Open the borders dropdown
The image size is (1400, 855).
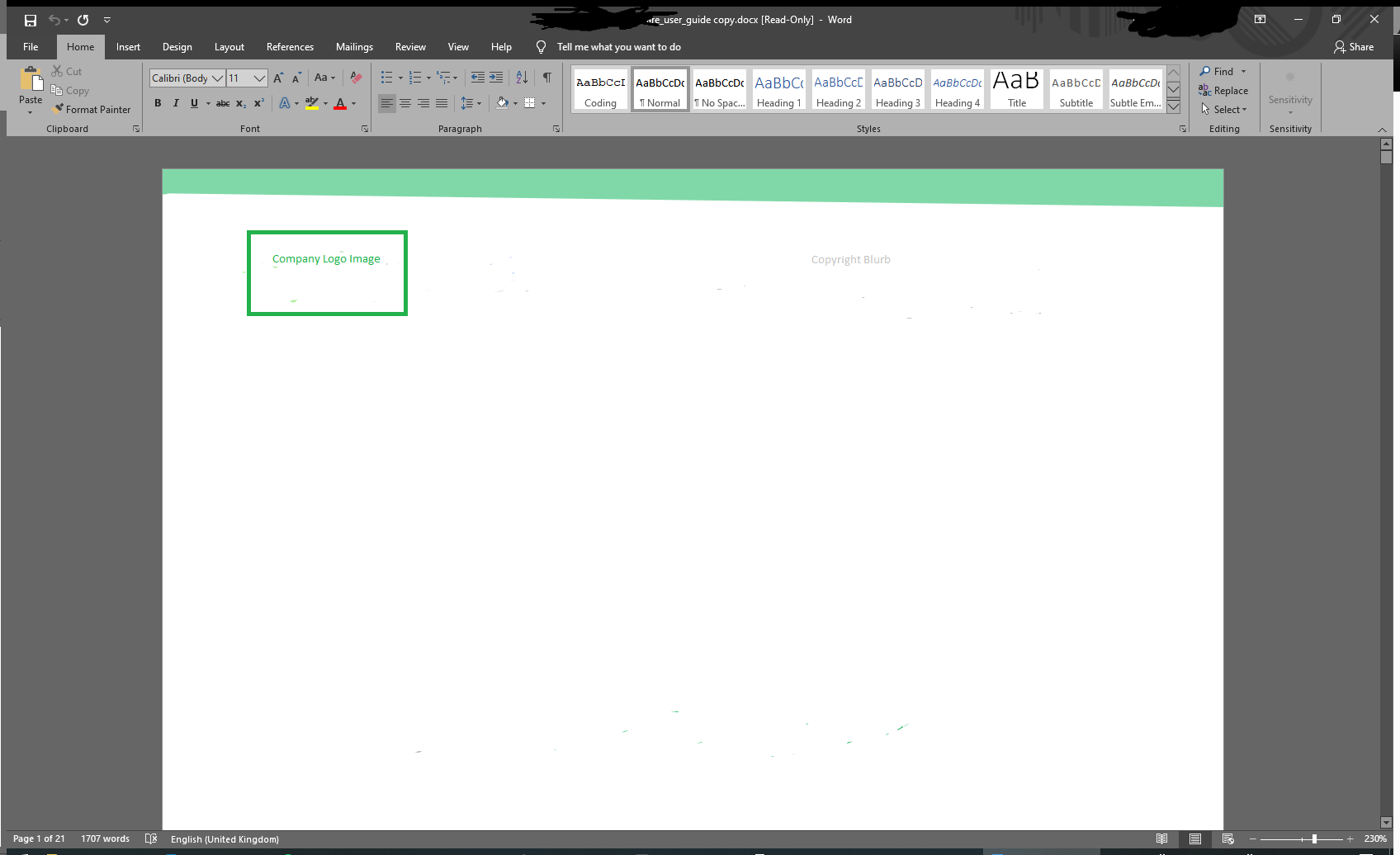[543, 103]
